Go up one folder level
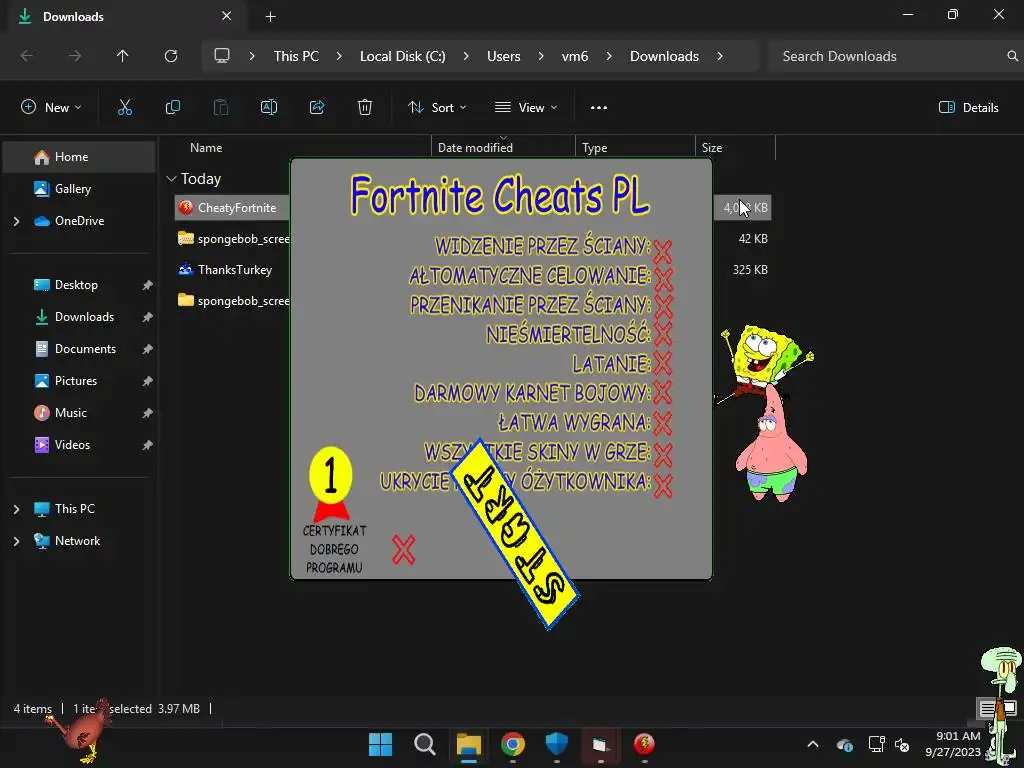Viewport: 1024px width, 768px height. point(123,56)
